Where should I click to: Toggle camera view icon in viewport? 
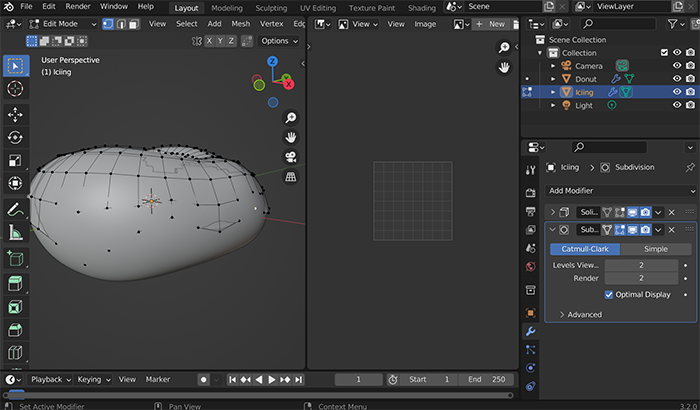pyautogui.click(x=290, y=157)
